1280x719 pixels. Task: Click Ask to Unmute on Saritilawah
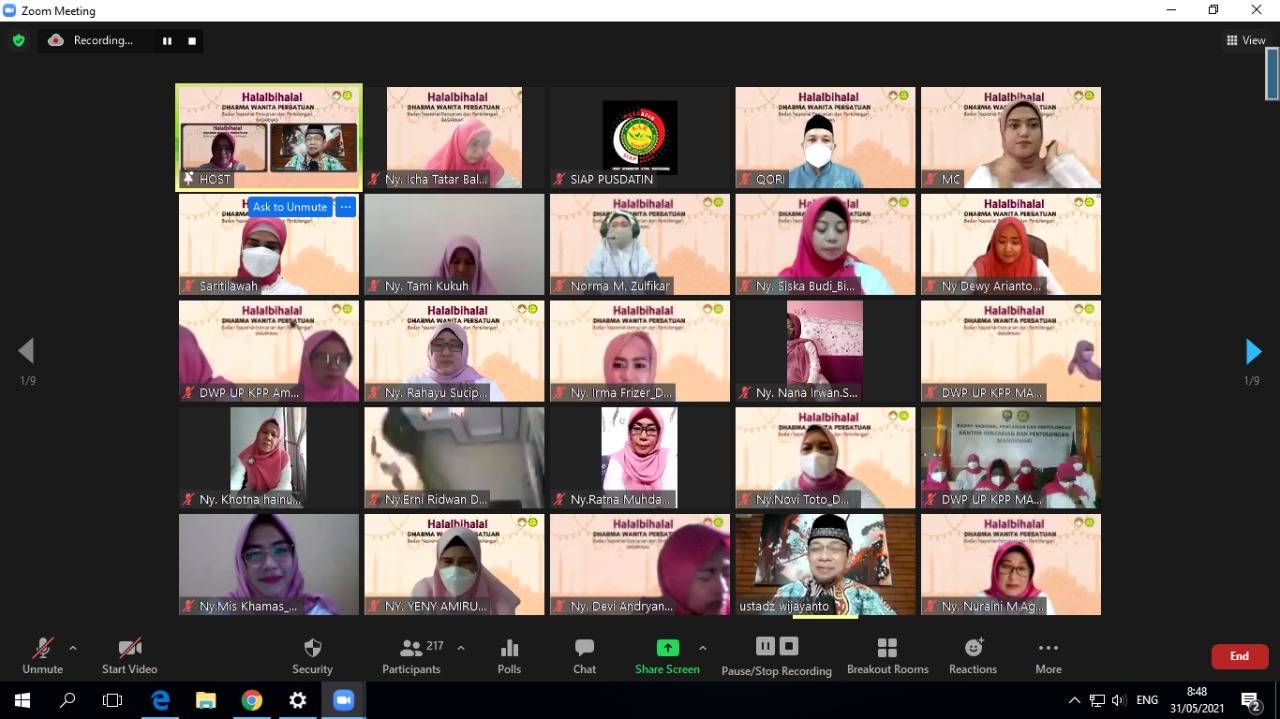[290, 207]
